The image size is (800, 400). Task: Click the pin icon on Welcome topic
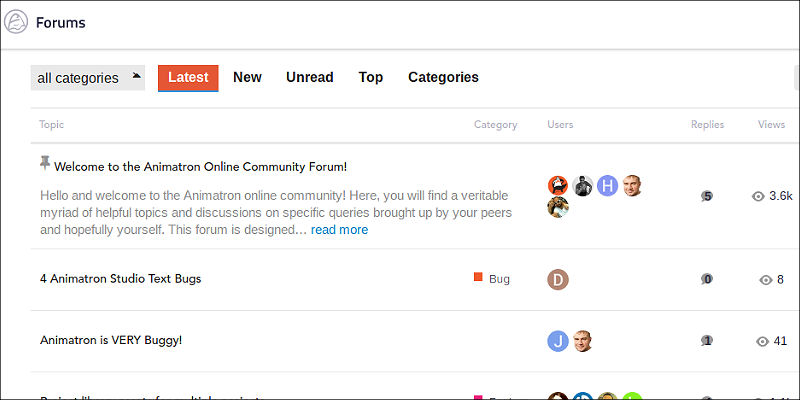(45, 163)
